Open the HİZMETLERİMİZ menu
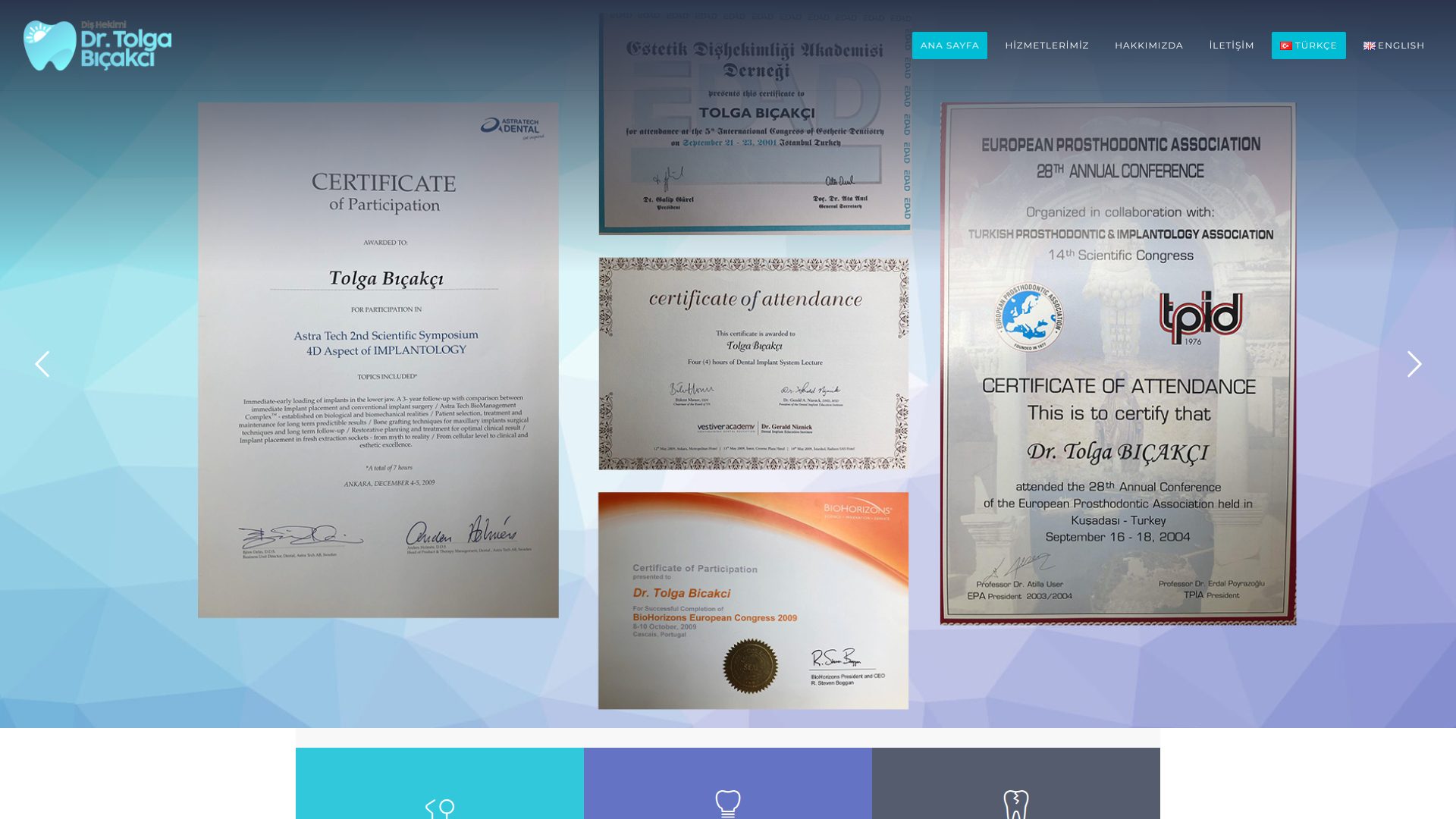Image resolution: width=1456 pixels, height=819 pixels. (x=1046, y=45)
